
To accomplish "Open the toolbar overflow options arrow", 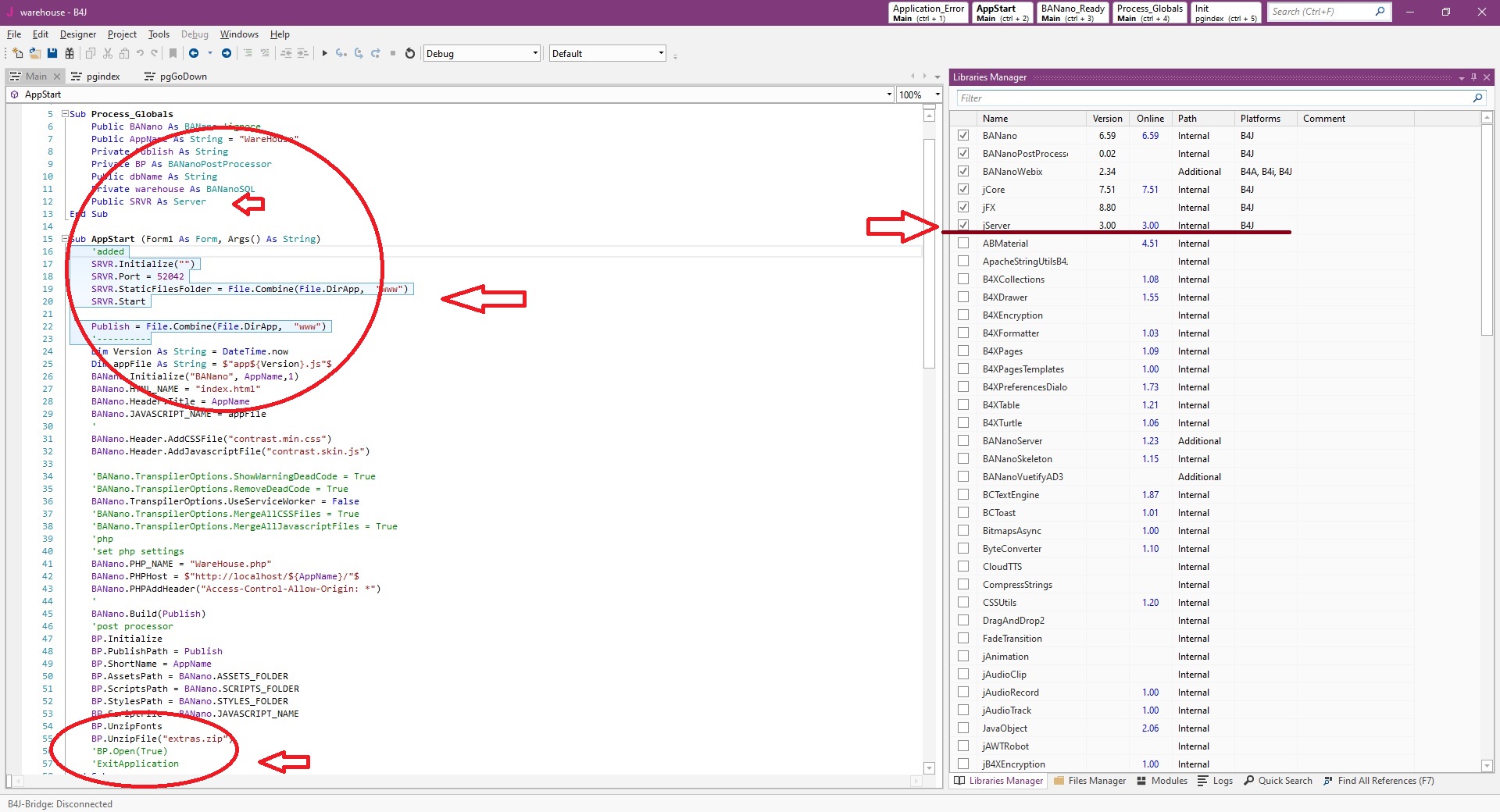I will pos(675,56).
